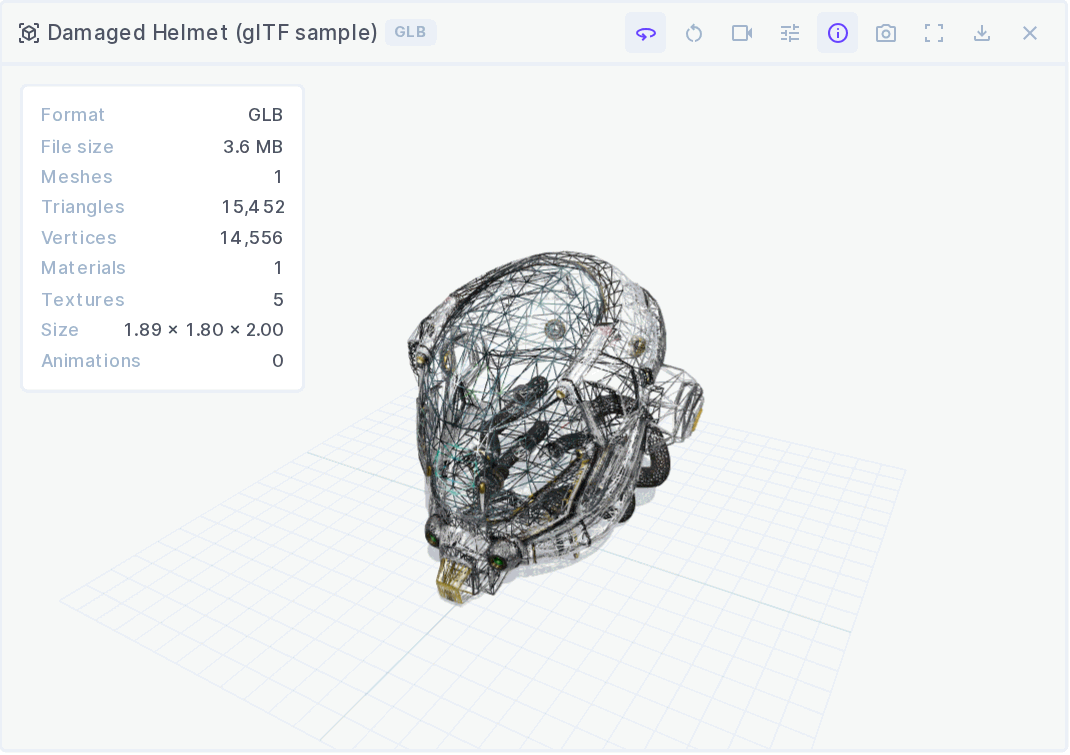The image size is (1070, 755).
Task: Select the Triangles value 15,452
Action: (252, 207)
